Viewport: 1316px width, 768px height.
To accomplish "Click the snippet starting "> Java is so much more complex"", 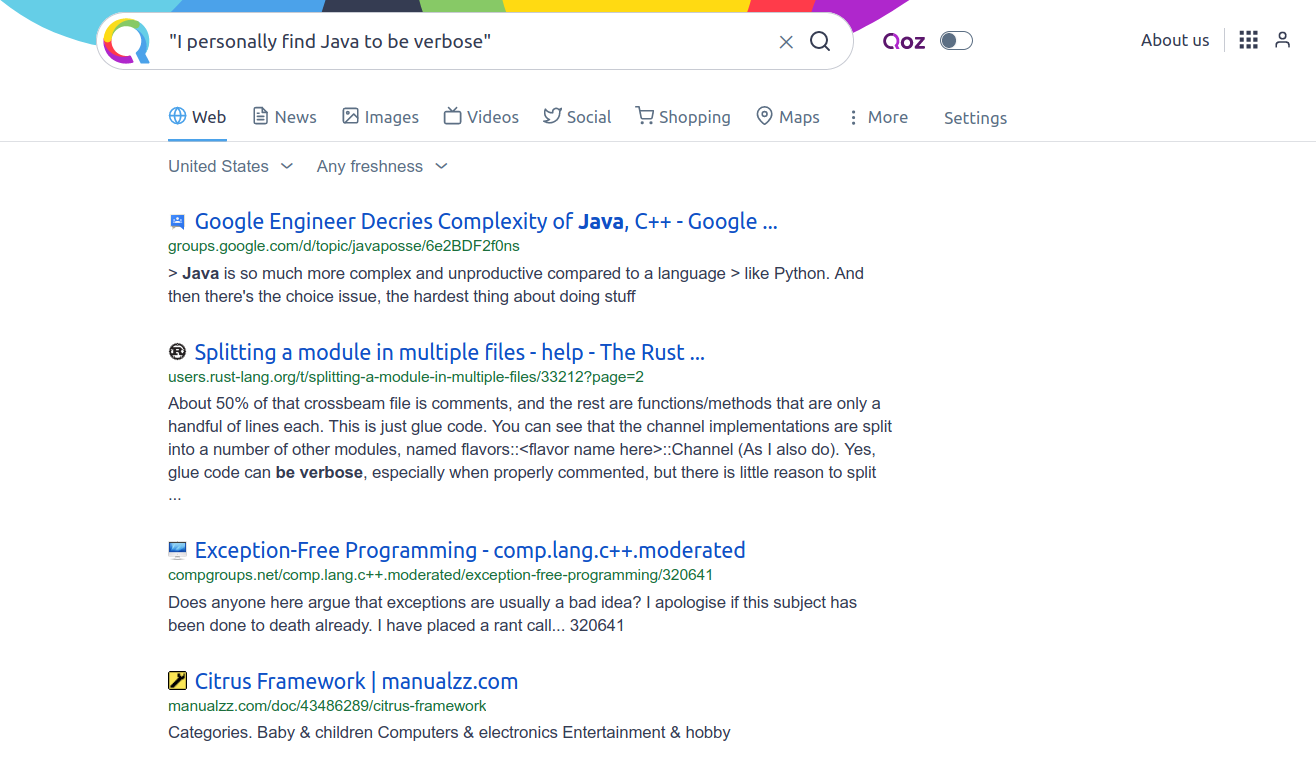I will (516, 285).
